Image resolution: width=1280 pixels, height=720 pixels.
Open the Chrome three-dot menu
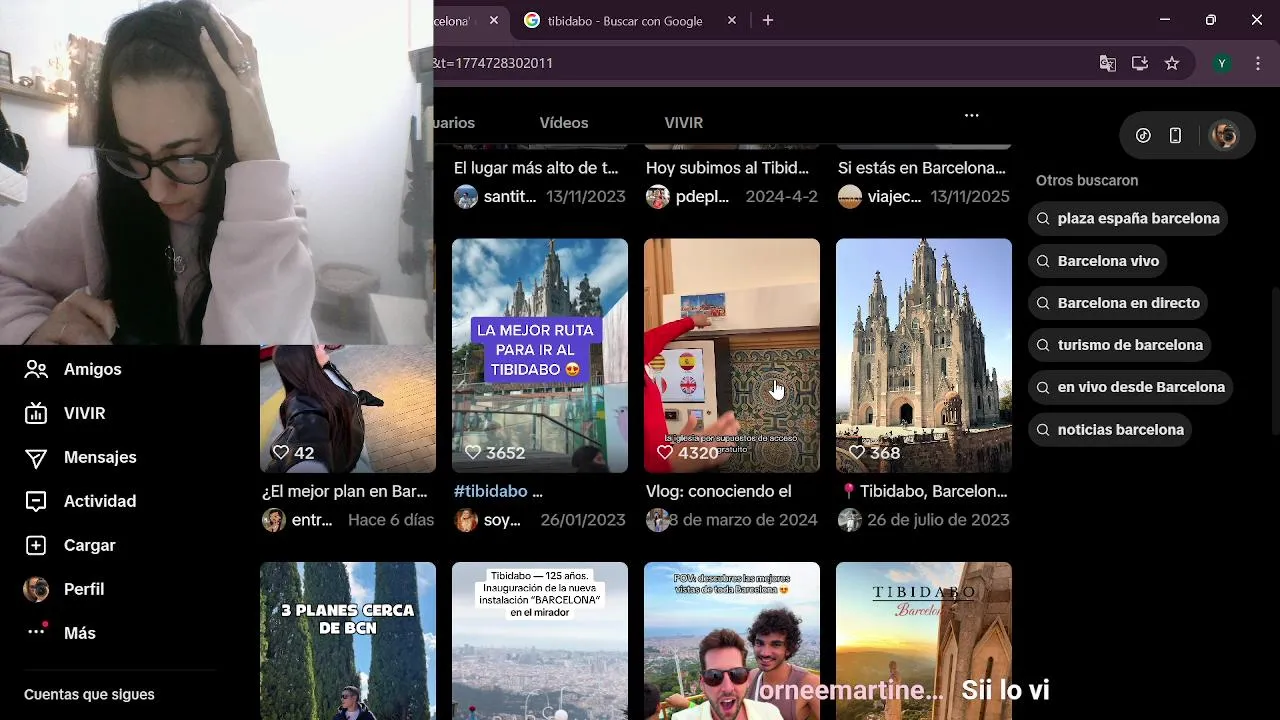[x=1258, y=63]
